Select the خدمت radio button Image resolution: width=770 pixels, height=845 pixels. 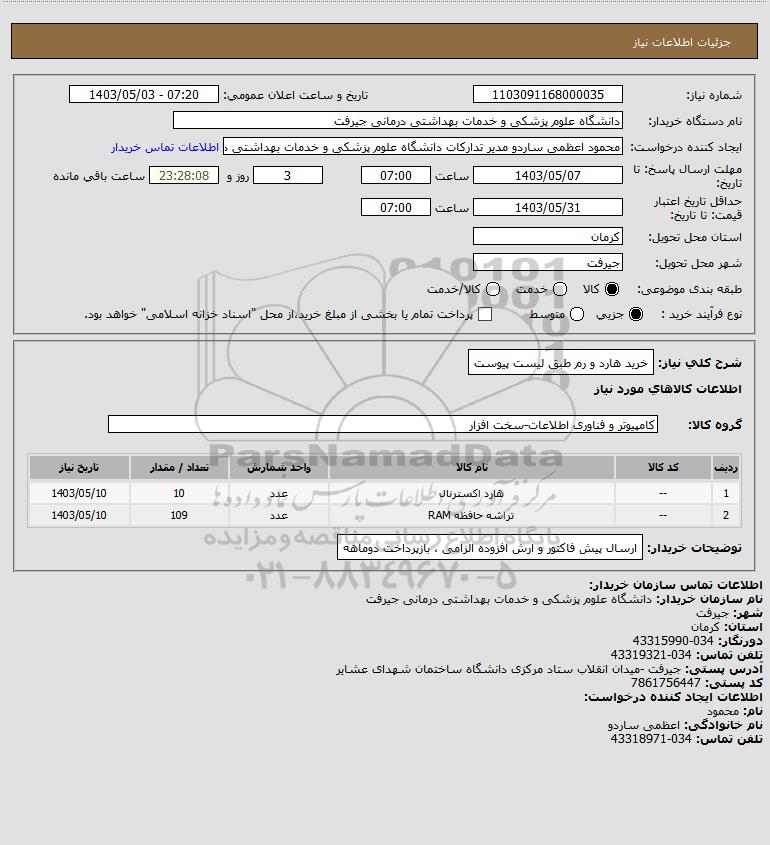(560, 289)
